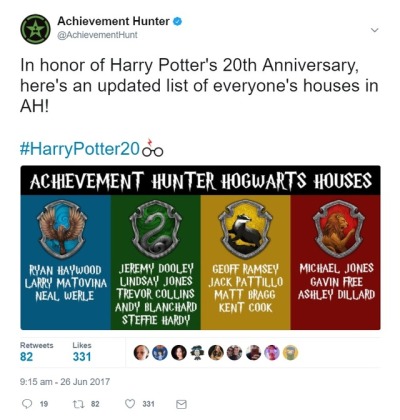Click the last liker avatar in the row
Image resolution: width=400 pixels, height=420 pixels.
pos(291,353)
